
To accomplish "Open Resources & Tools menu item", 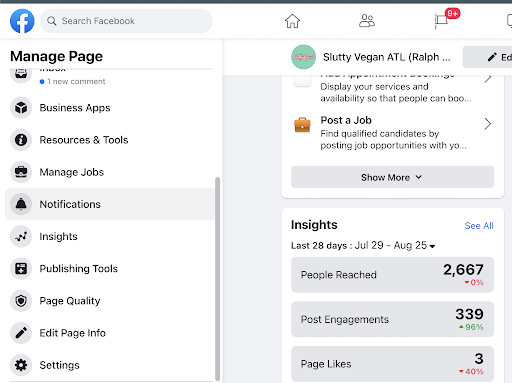I will [109, 140].
